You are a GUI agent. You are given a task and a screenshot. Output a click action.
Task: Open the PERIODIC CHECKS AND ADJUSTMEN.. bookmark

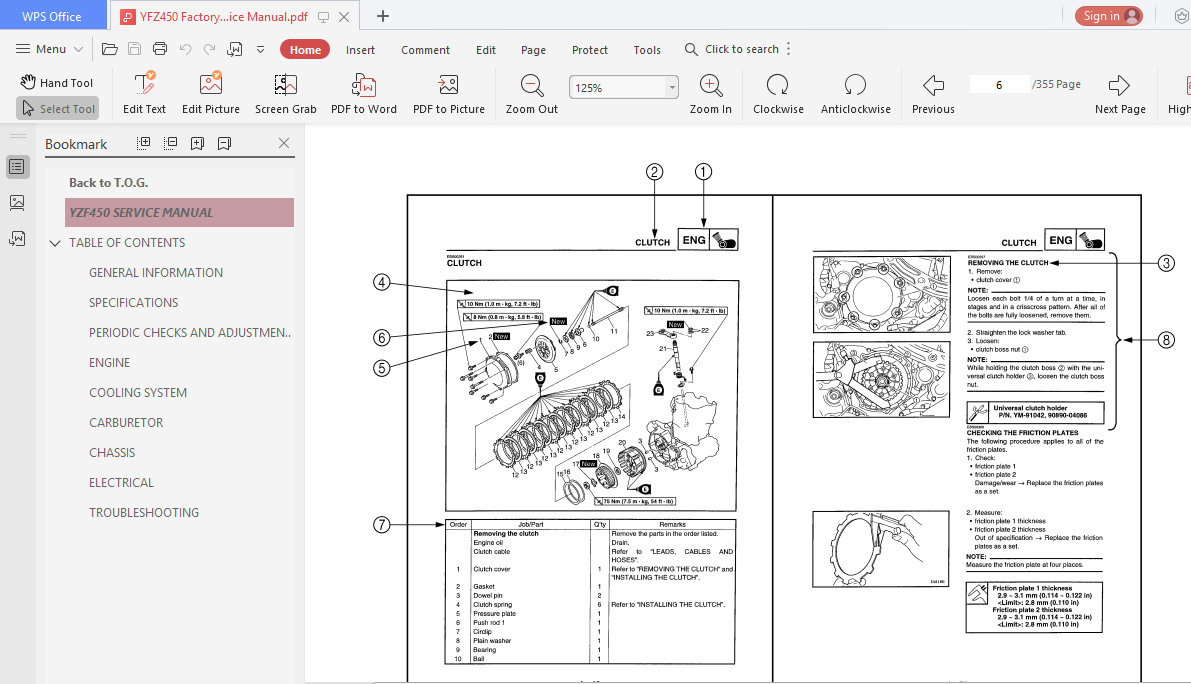(190, 333)
